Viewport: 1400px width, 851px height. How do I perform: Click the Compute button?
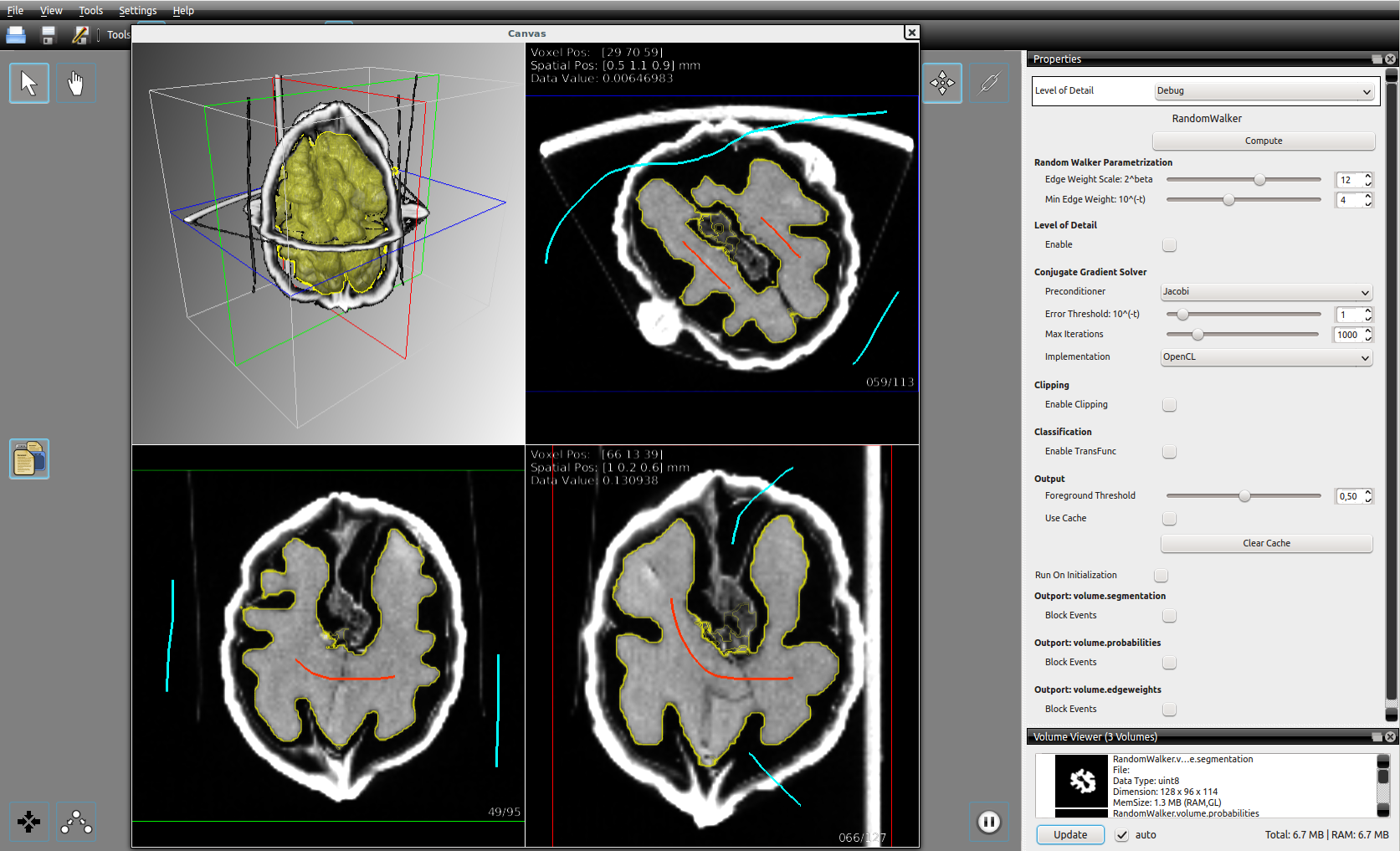(x=1263, y=141)
